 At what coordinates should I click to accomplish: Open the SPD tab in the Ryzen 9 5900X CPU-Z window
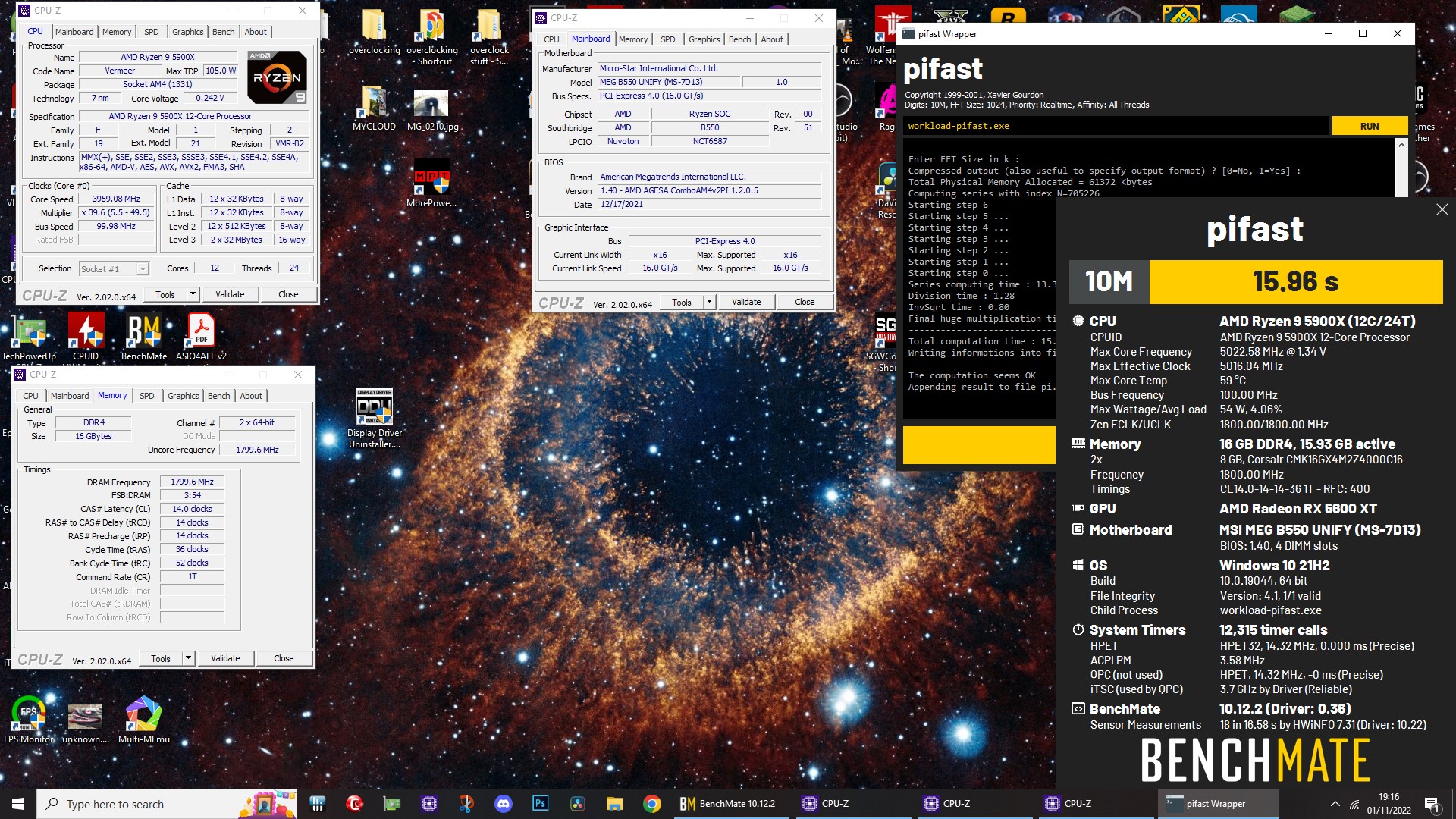(152, 32)
